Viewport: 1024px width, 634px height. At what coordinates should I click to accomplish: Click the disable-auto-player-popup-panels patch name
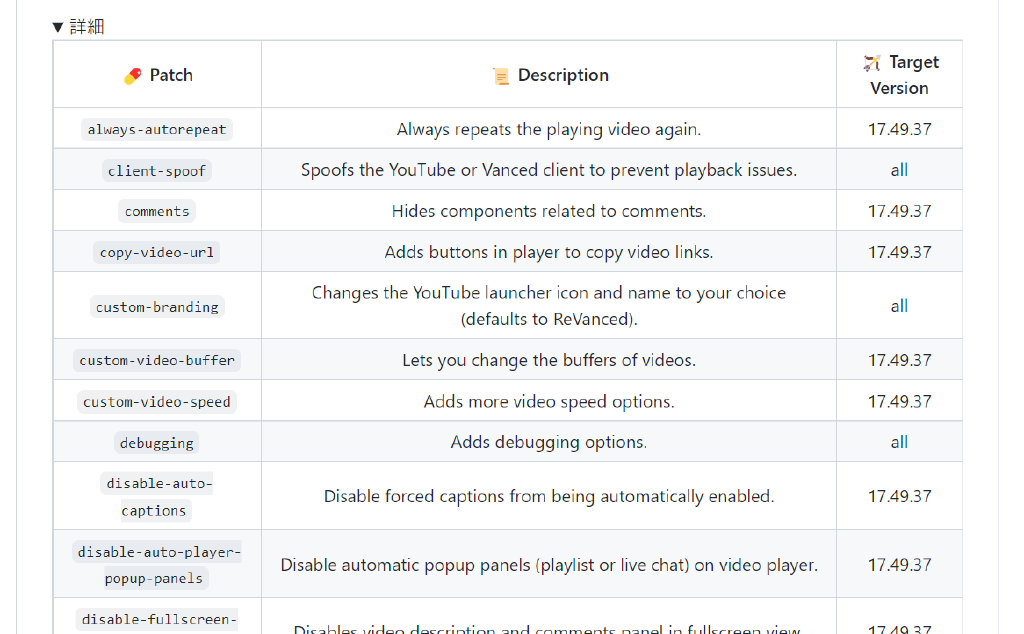(x=157, y=565)
